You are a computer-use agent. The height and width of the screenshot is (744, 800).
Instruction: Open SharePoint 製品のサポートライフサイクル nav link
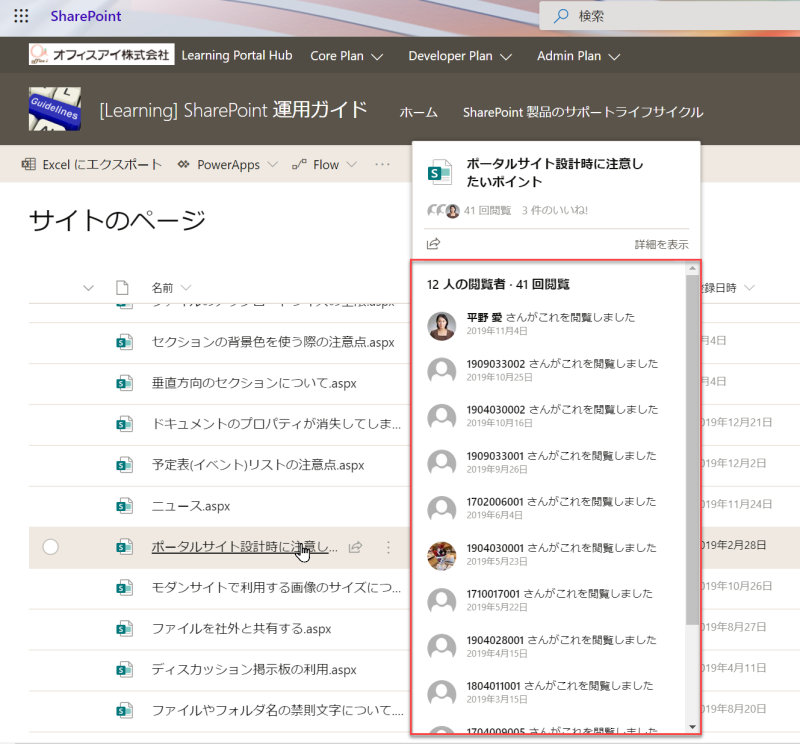coord(583,112)
